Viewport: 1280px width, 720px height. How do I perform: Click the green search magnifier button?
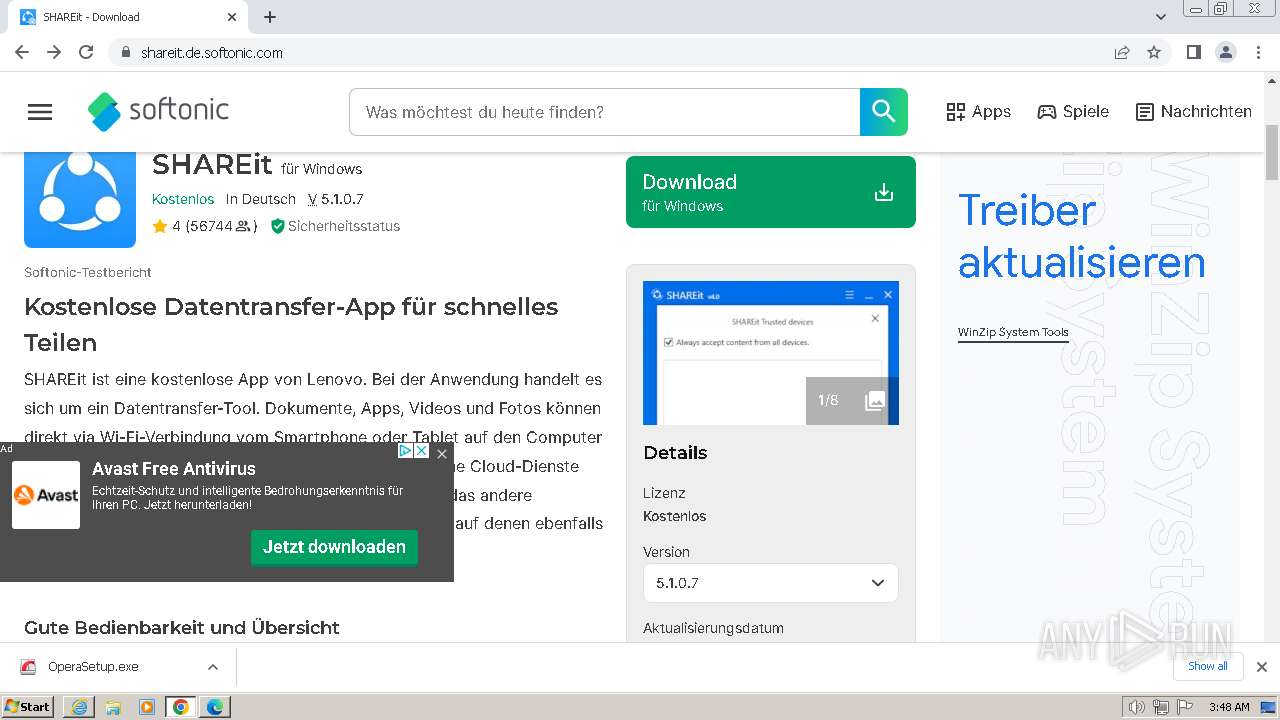click(884, 112)
